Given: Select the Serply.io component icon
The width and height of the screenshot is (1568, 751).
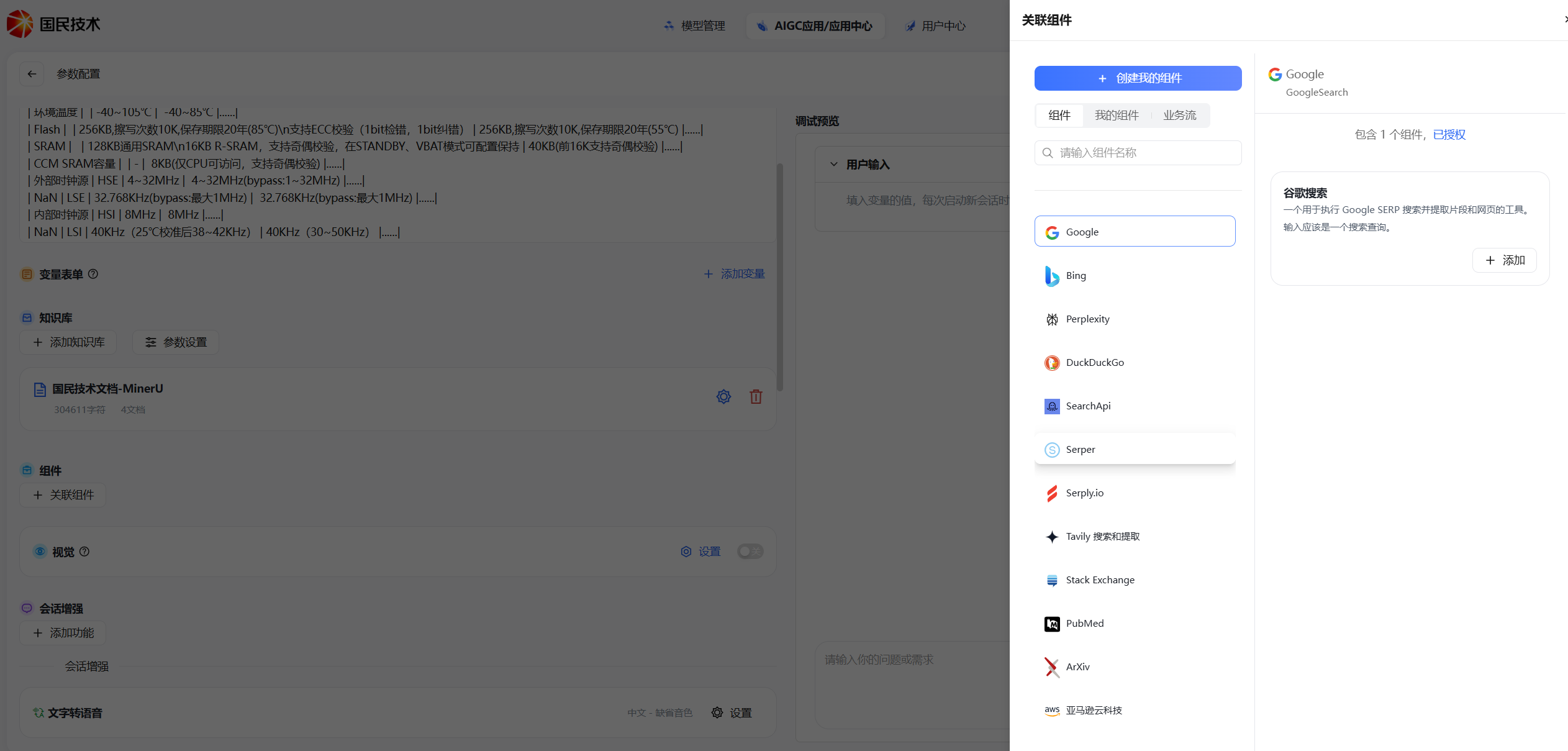Looking at the screenshot, I should pyautogui.click(x=1052, y=493).
